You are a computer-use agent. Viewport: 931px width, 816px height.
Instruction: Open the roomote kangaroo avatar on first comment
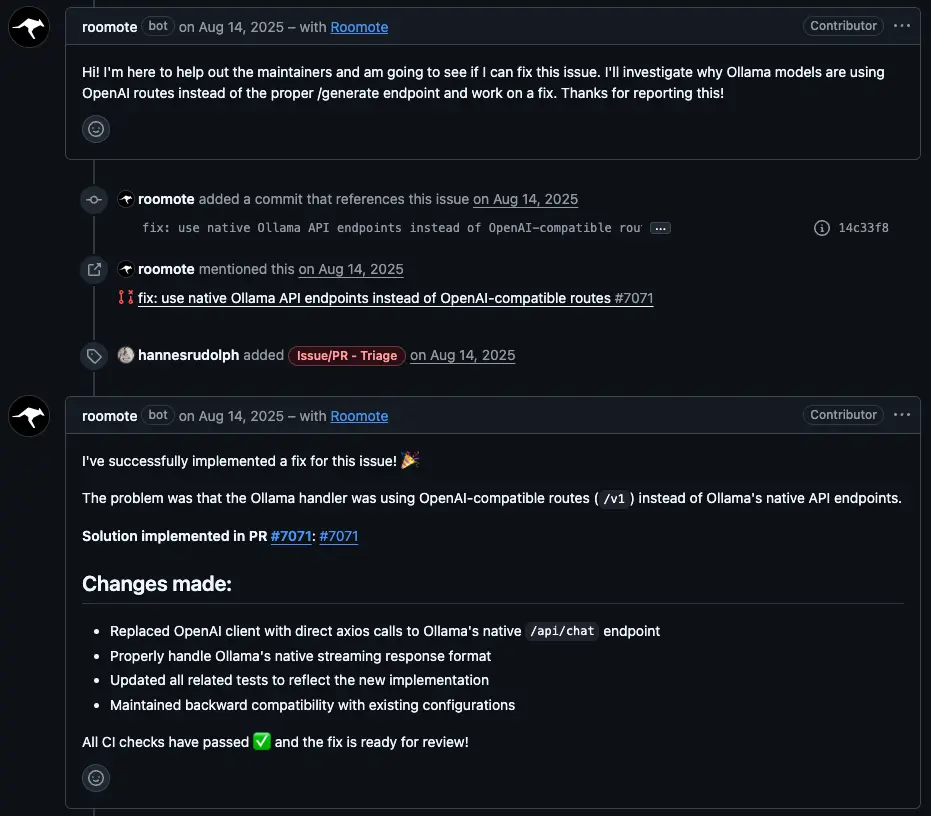coord(29,27)
